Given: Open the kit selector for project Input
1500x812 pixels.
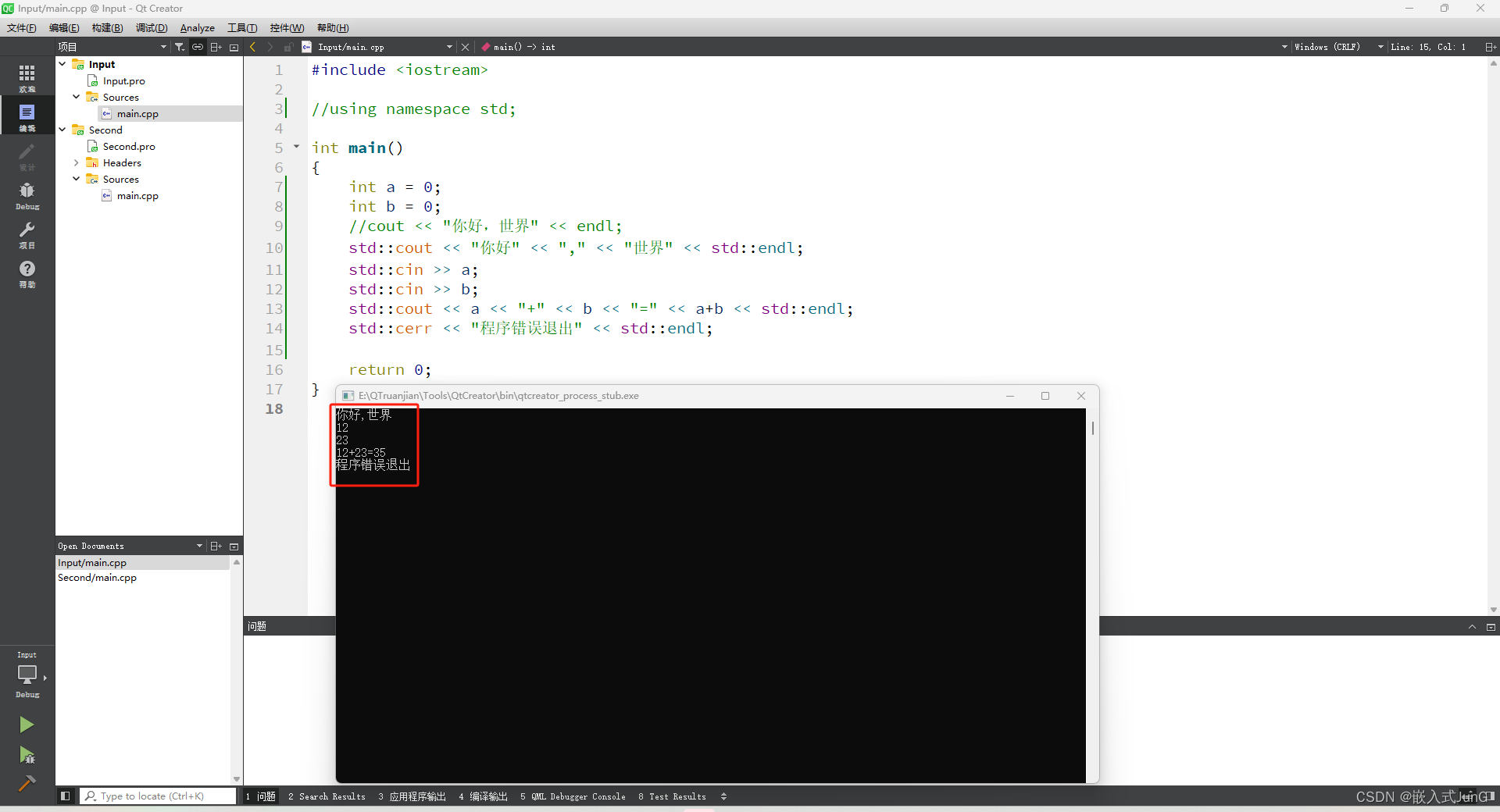Looking at the screenshot, I should pyautogui.click(x=27, y=675).
